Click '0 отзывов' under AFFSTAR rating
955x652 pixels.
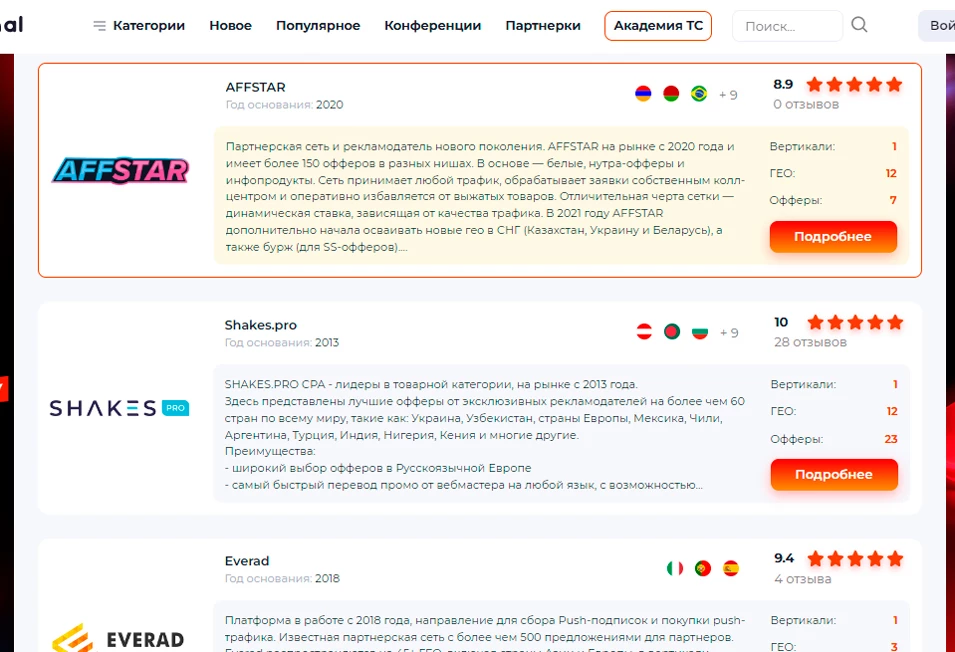point(806,104)
